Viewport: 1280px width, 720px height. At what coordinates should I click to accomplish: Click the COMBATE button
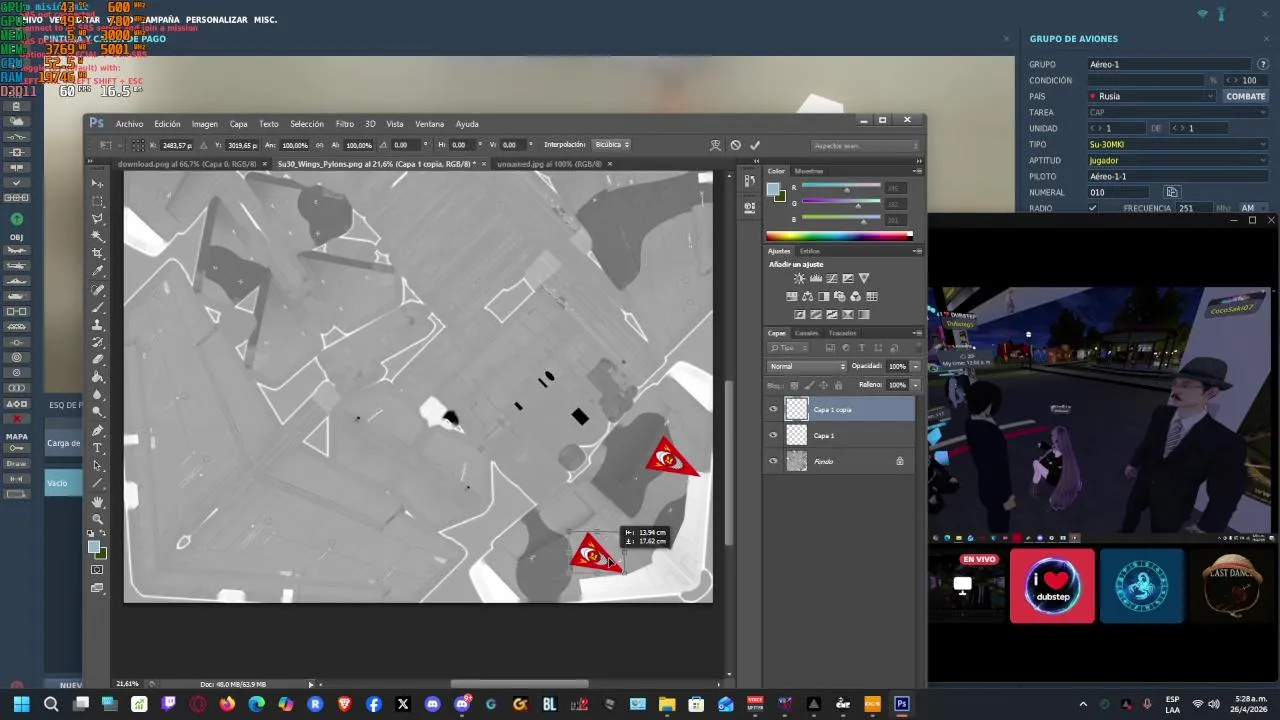click(1246, 96)
